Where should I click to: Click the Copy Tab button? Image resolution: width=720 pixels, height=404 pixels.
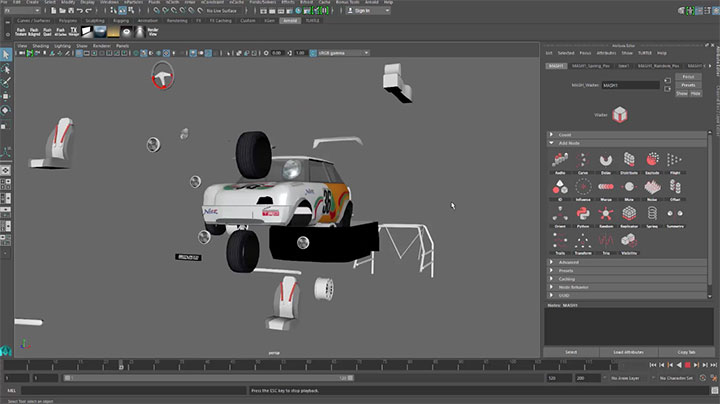click(686, 352)
